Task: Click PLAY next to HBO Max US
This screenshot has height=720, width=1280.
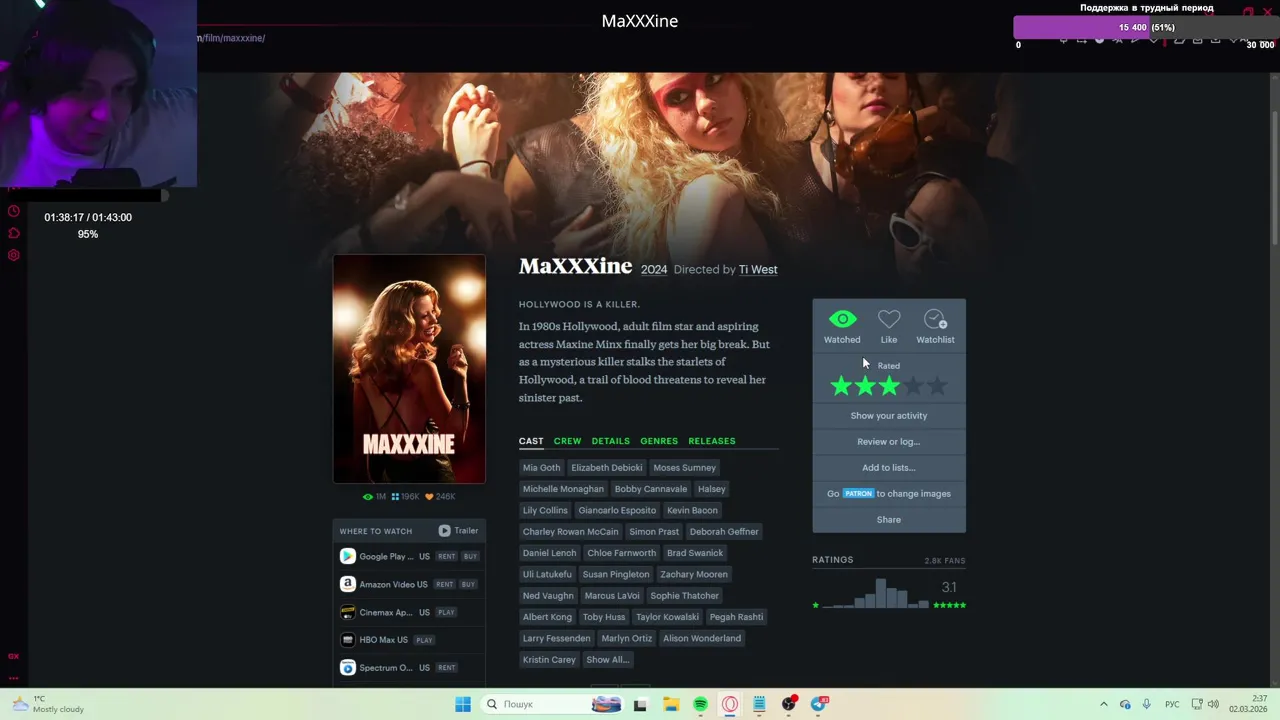Action: (424, 641)
